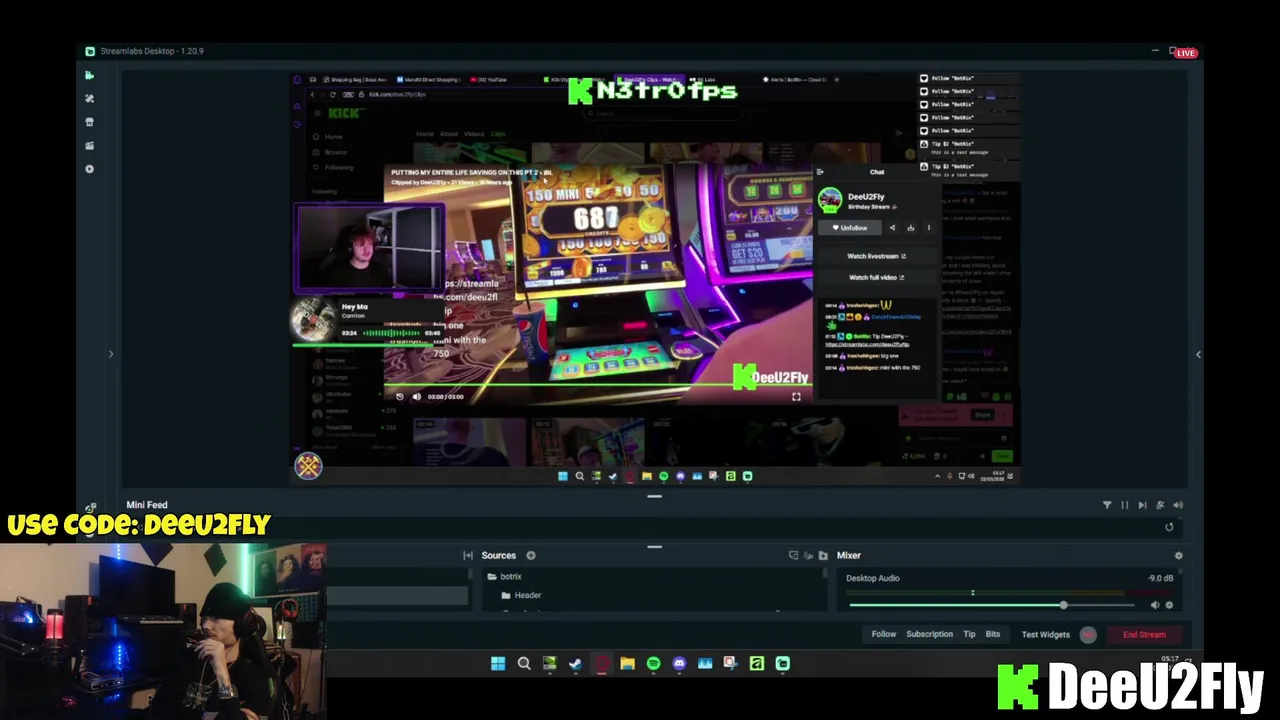Send a test Tip alert
Image resolution: width=1280 pixels, height=720 pixels.
(969, 634)
